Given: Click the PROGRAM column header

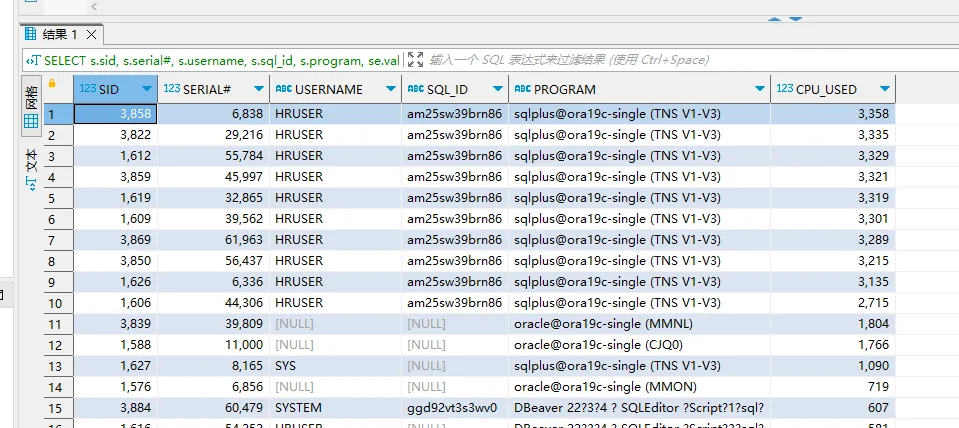Looking at the screenshot, I should 639,89.
